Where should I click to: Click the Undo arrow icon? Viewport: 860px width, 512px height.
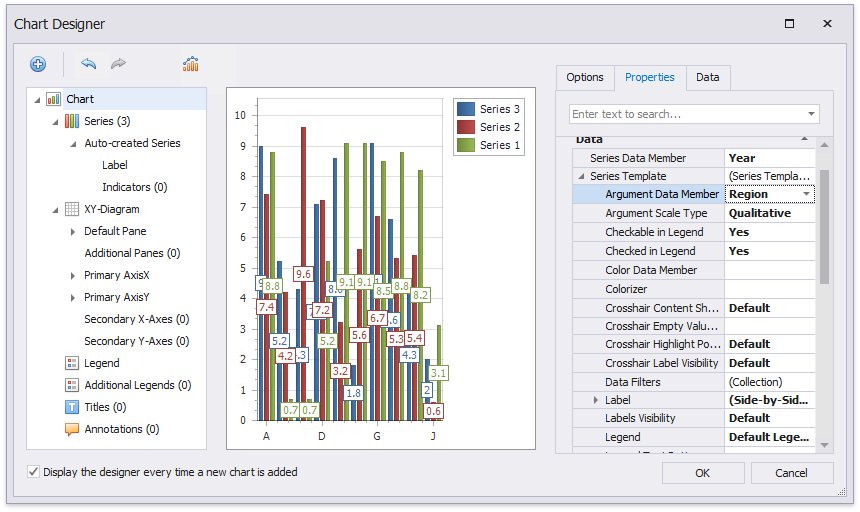pos(89,64)
